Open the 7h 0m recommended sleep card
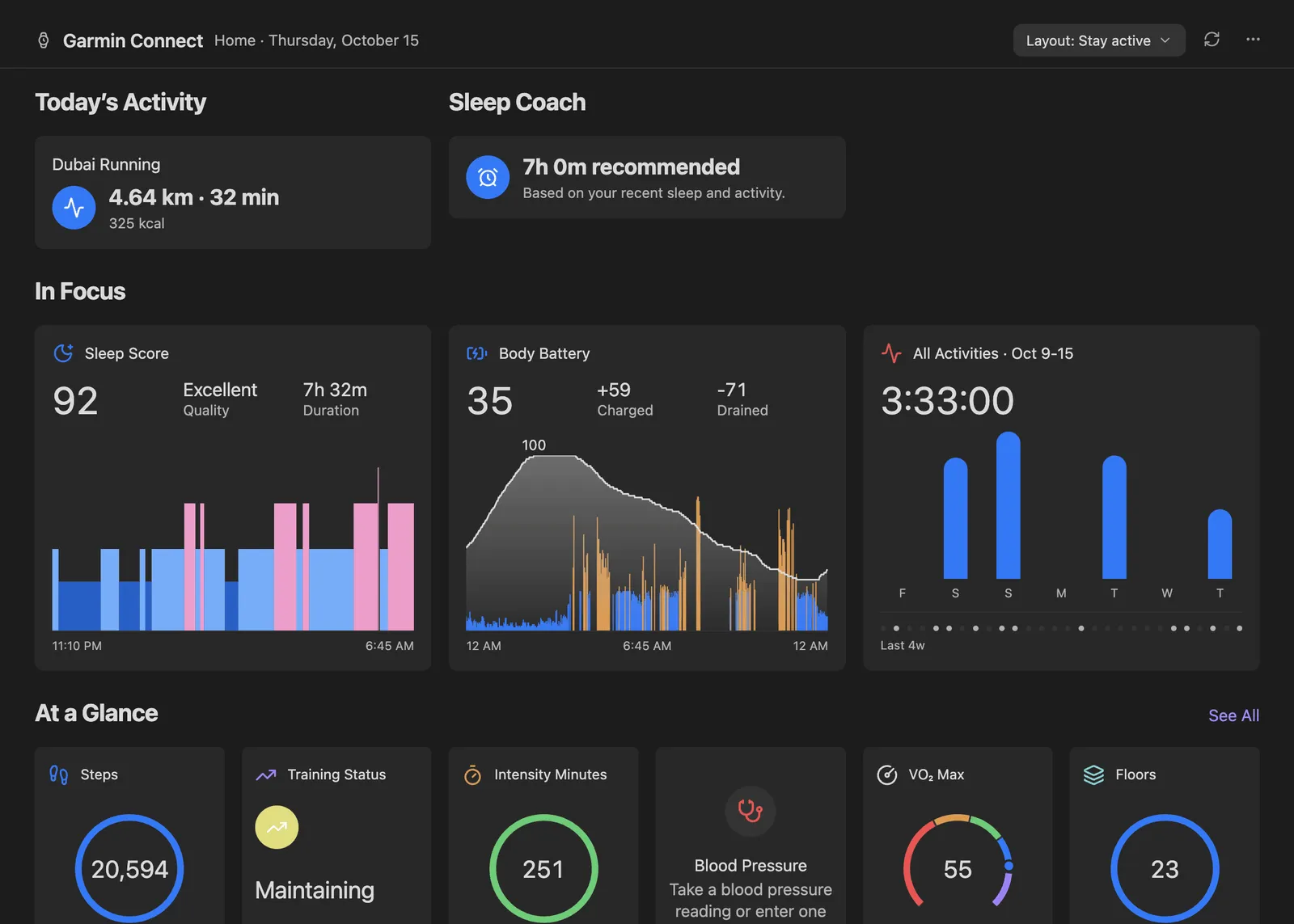This screenshot has width=1294, height=924. 647,177
